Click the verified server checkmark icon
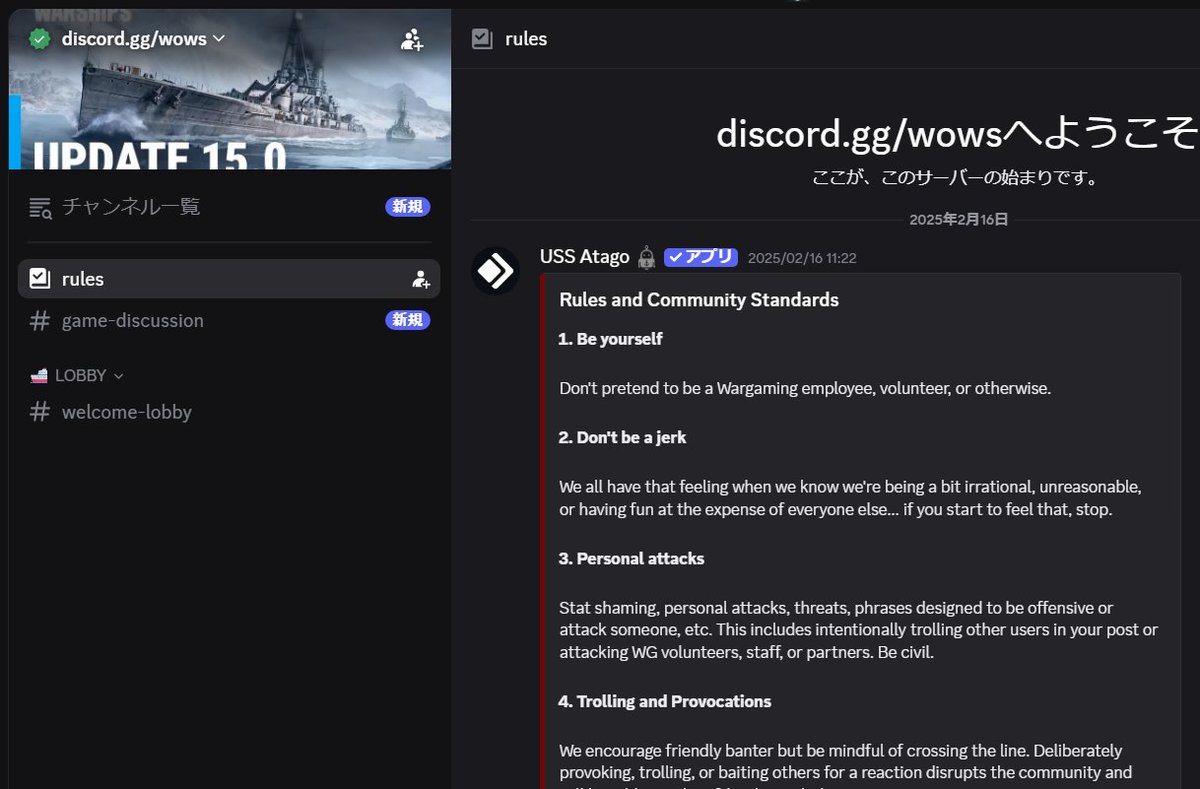Screen dimensions: 1200x789 pyautogui.click(x=40, y=38)
